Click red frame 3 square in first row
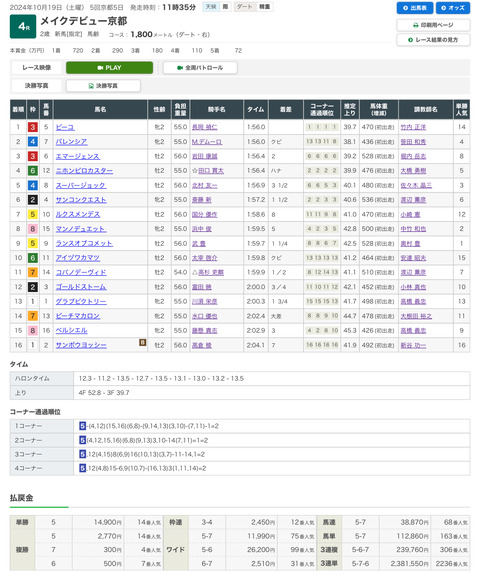This screenshot has width=480, height=575. [x=33, y=127]
